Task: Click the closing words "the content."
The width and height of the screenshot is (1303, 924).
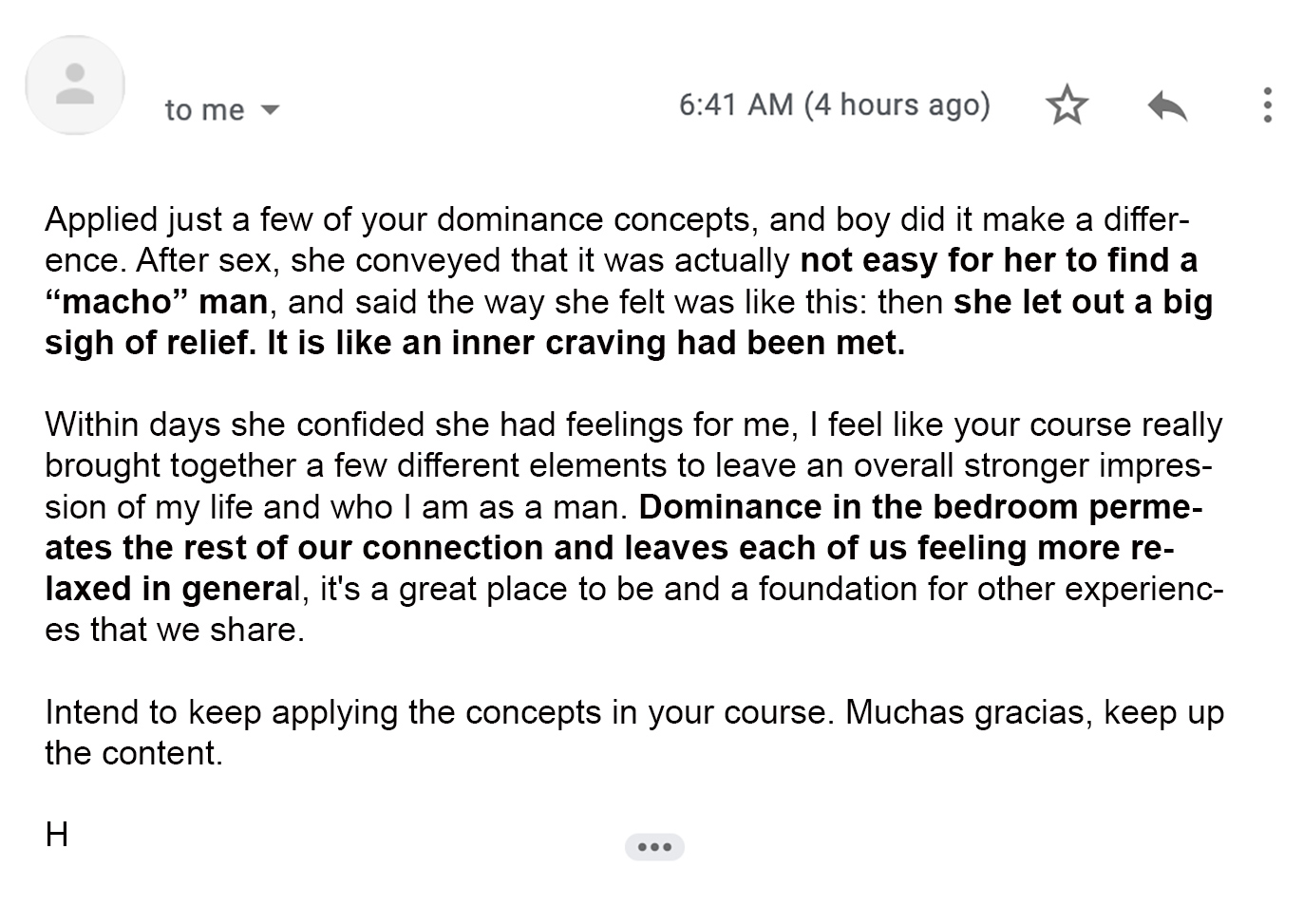Action: 133,753
